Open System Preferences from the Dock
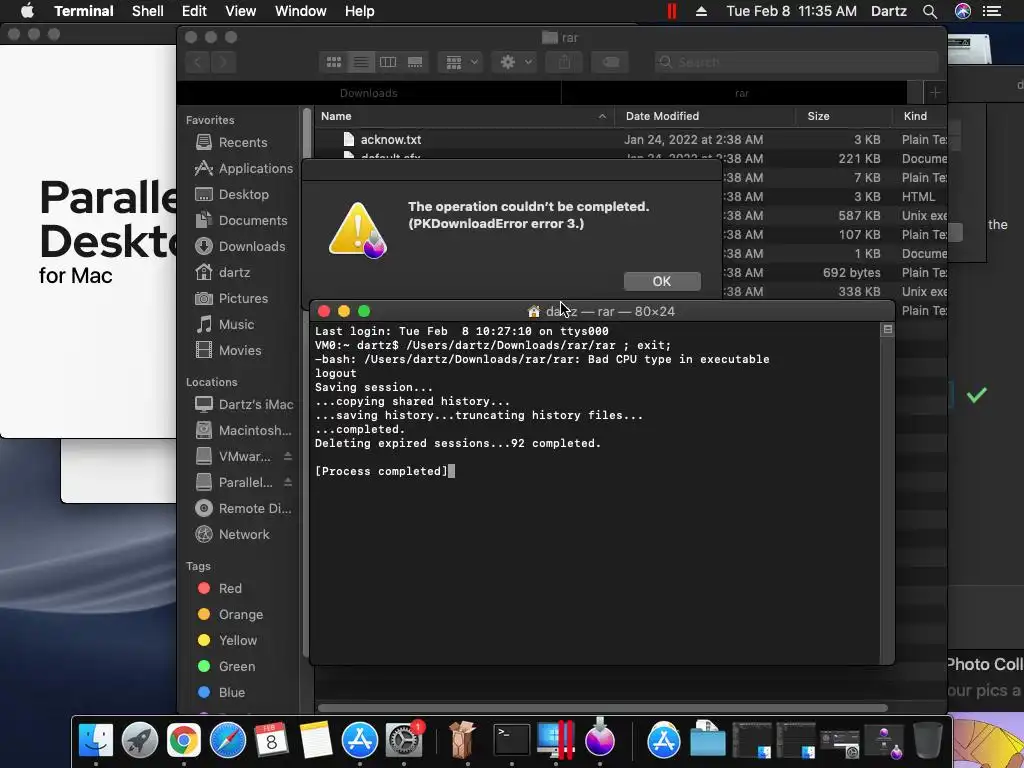 (x=404, y=741)
